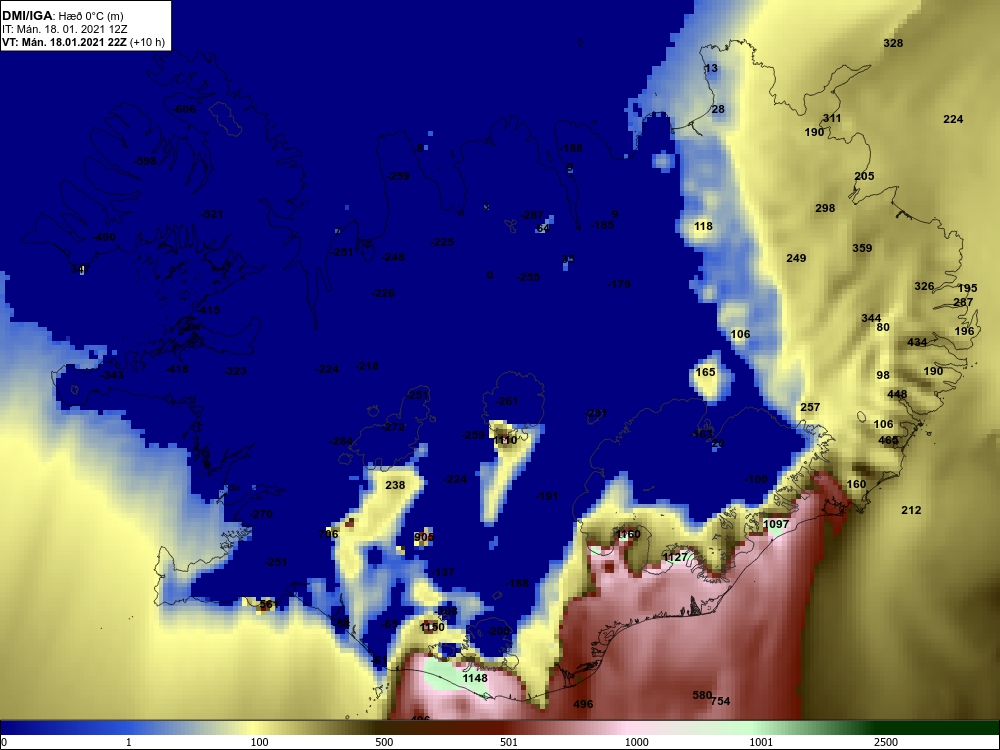1000x750 pixels.
Task: Click the map value "328"
Action: tap(893, 43)
